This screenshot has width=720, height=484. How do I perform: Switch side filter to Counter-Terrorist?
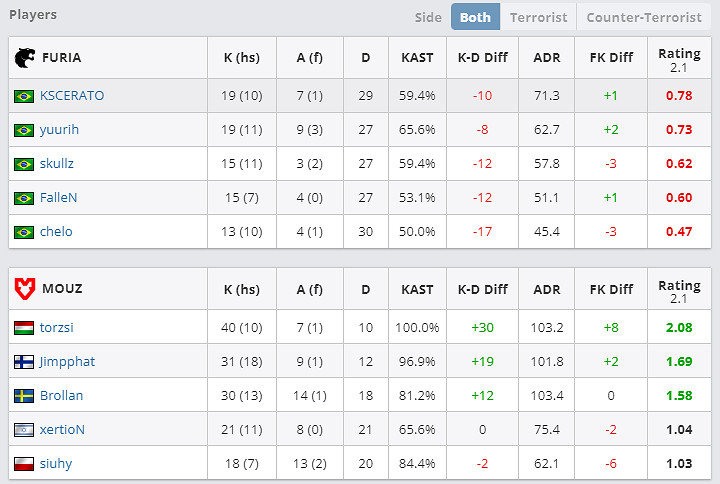pos(644,17)
